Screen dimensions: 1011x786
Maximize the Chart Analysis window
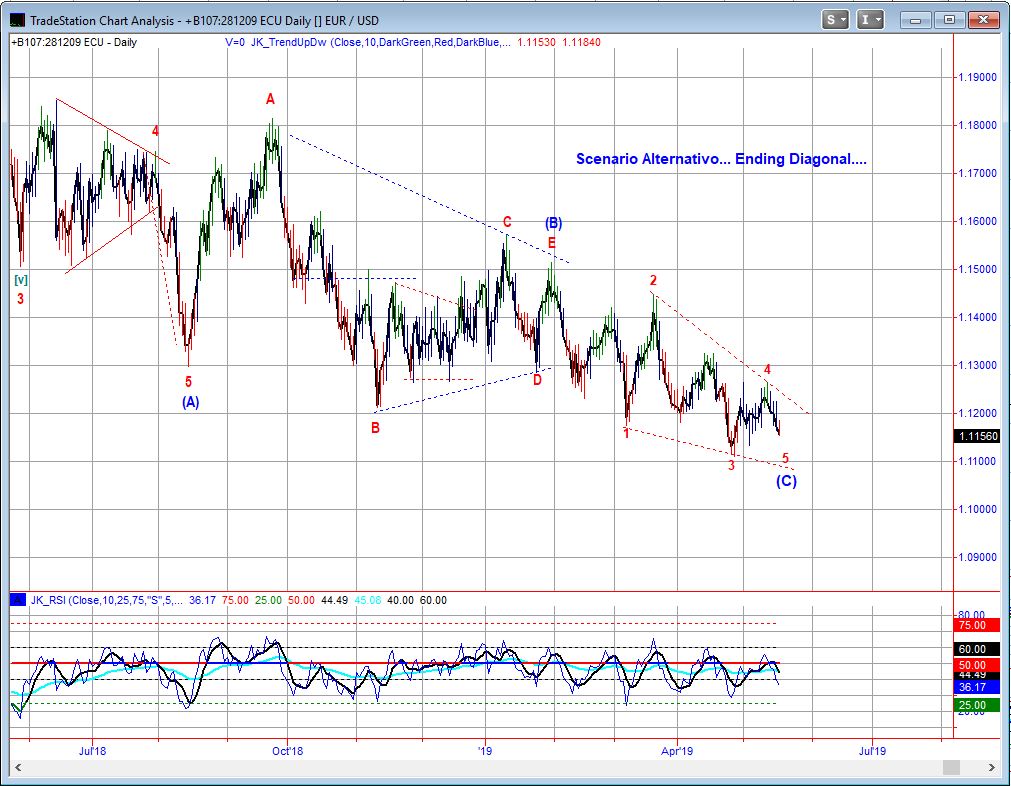point(949,20)
